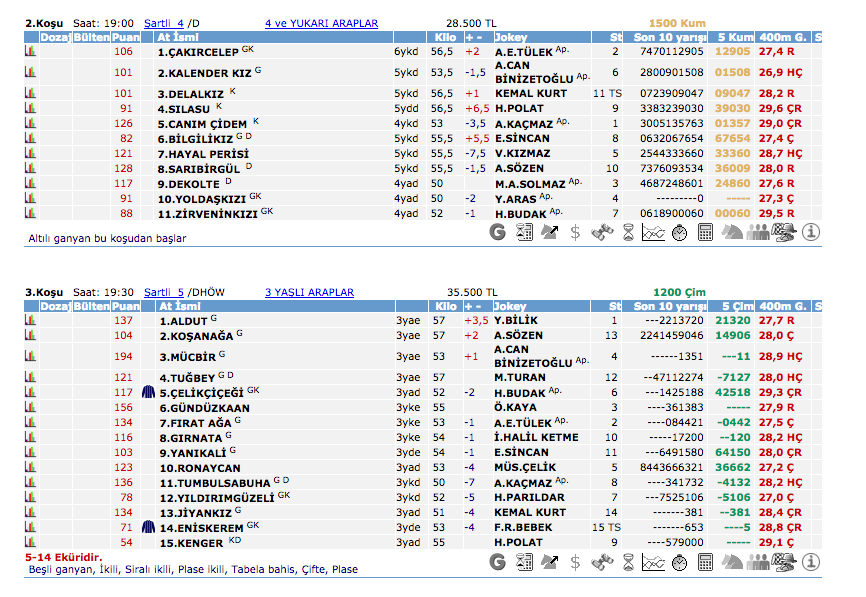Click the calculator icon under race 3
The width and height of the screenshot is (866, 597).
point(706,563)
